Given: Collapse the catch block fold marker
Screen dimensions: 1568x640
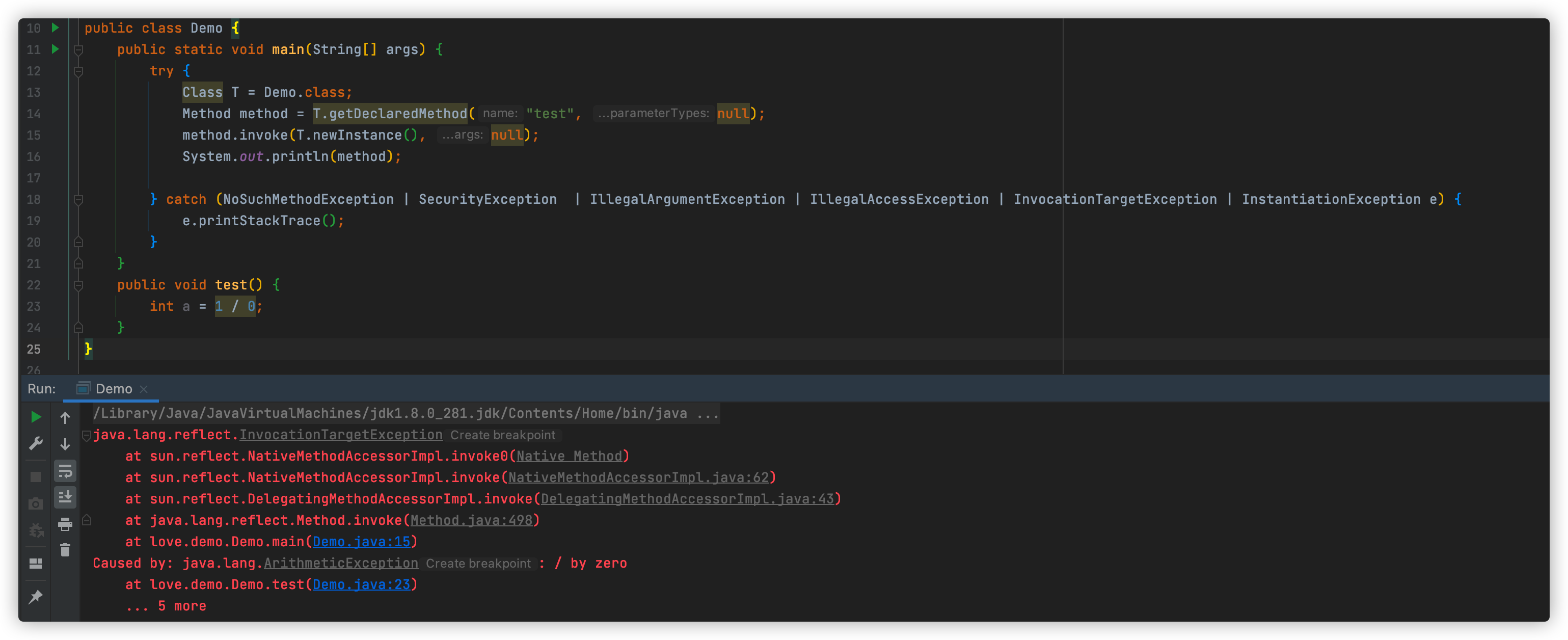Looking at the screenshot, I should [78, 200].
